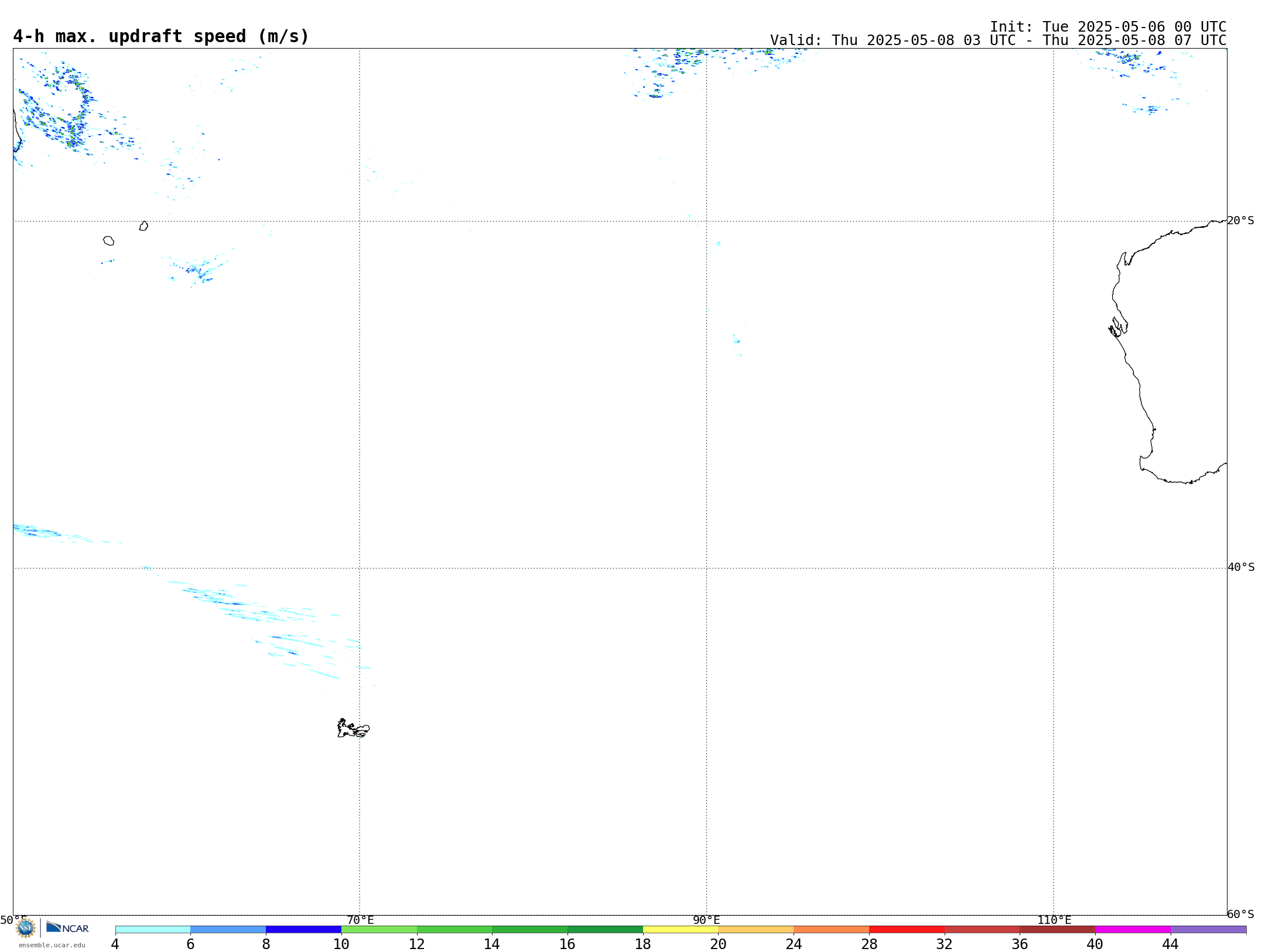Image resolution: width=1265 pixels, height=952 pixels.
Task: Click the Valid time range text
Action: 998,40
